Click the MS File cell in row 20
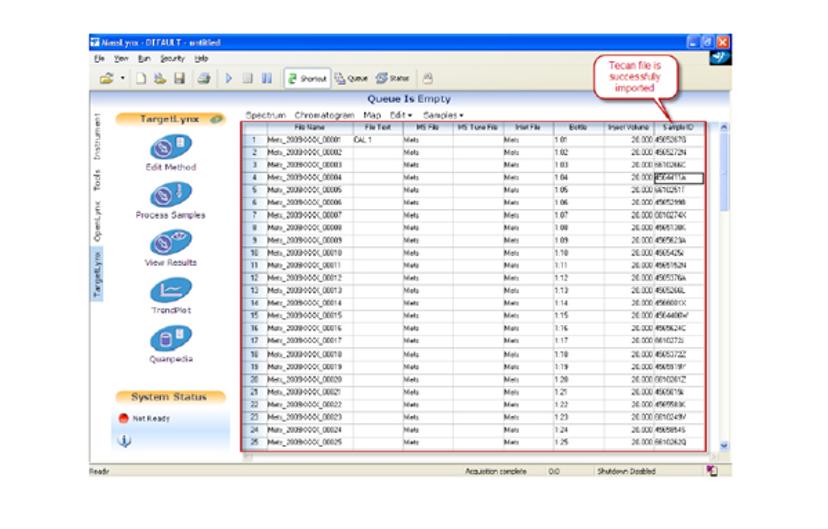Viewport: 828px width, 529px height. [427, 379]
